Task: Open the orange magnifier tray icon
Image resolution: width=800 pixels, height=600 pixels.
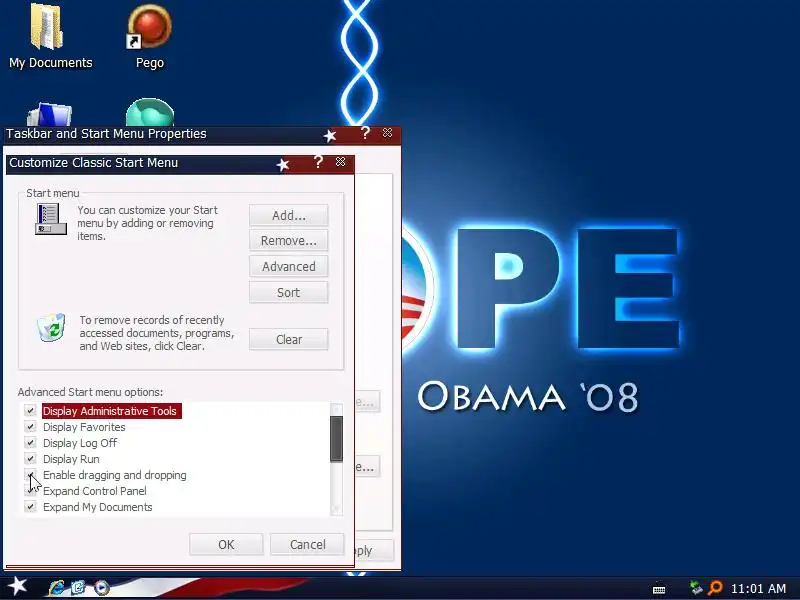Action: pyautogui.click(x=715, y=588)
